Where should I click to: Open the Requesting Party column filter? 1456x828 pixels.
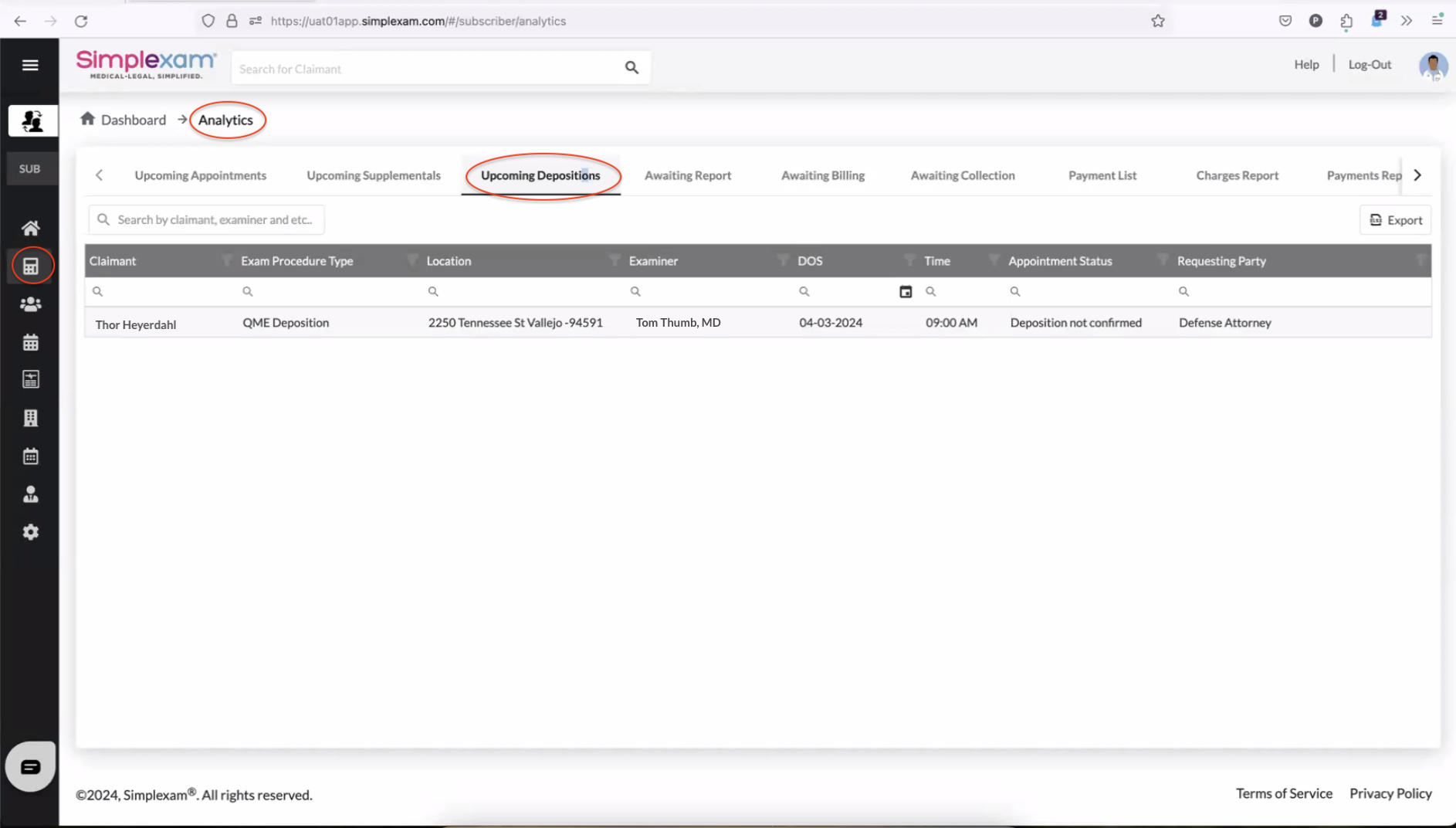[x=1420, y=260]
